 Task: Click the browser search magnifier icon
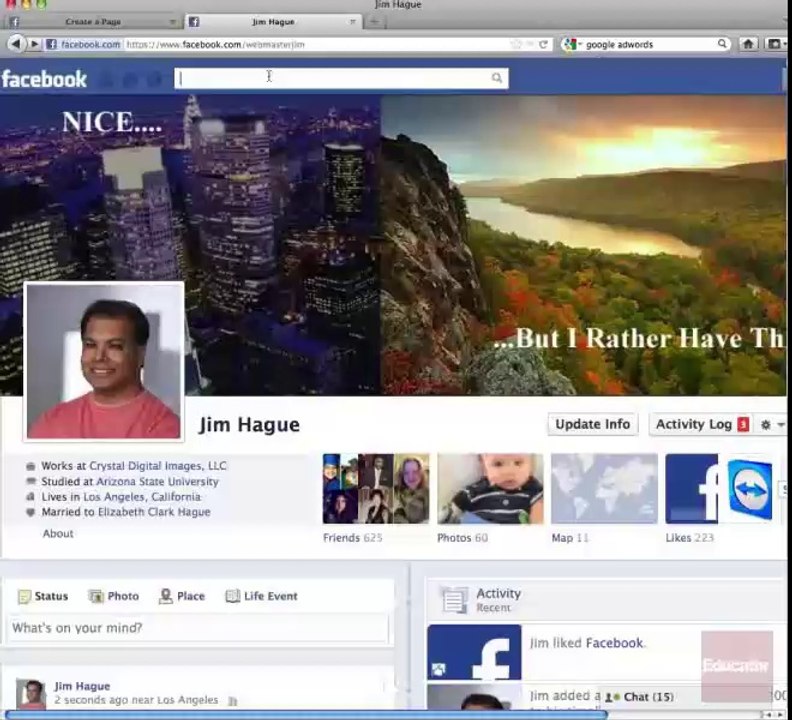(x=722, y=44)
